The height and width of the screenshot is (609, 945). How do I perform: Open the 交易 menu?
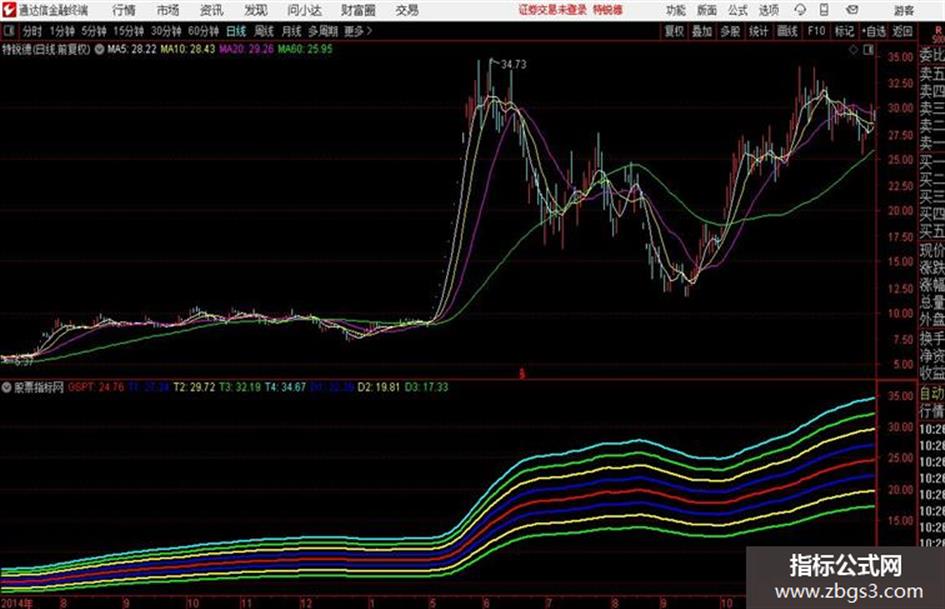[x=407, y=10]
